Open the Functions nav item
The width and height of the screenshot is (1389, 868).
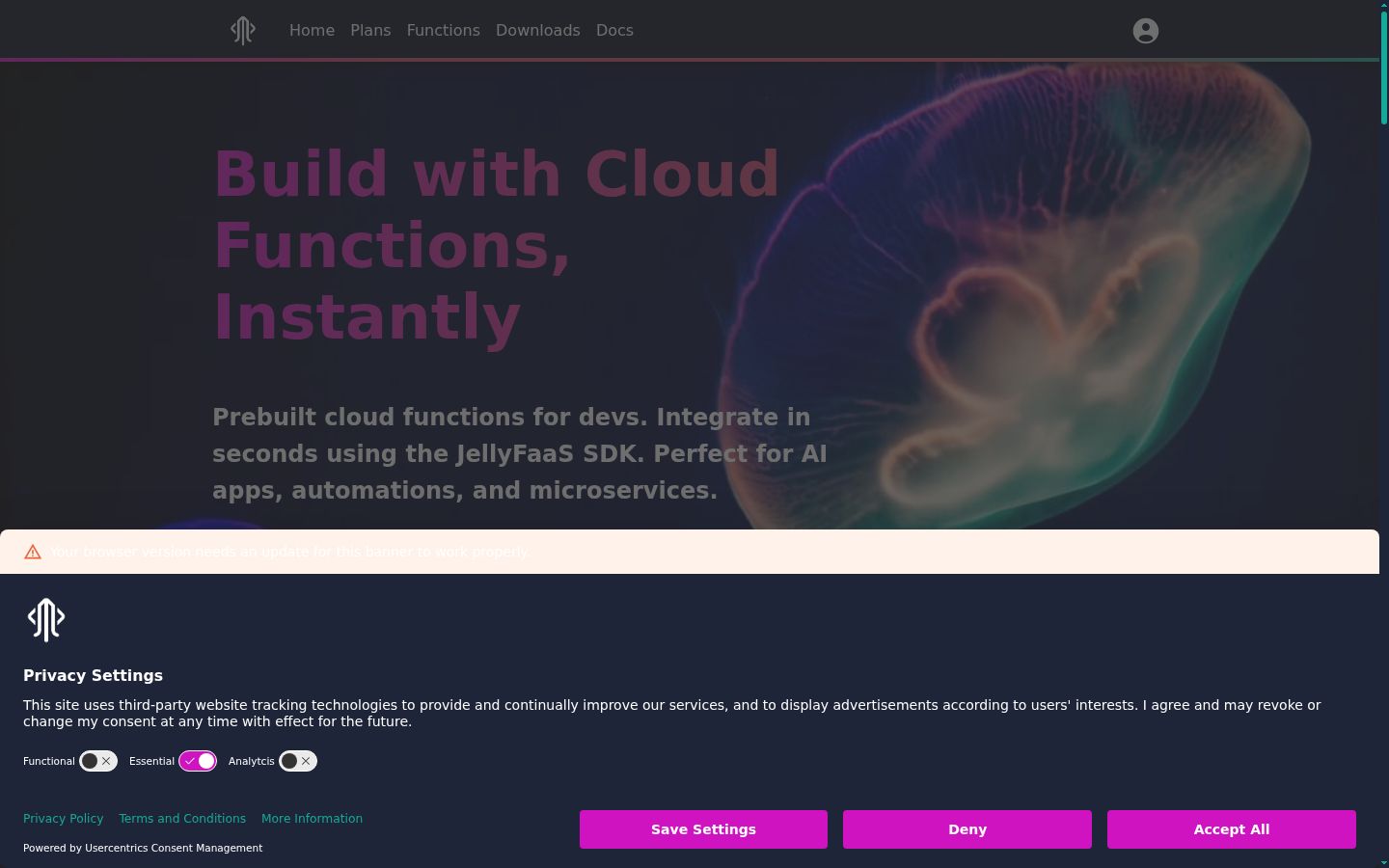click(443, 31)
